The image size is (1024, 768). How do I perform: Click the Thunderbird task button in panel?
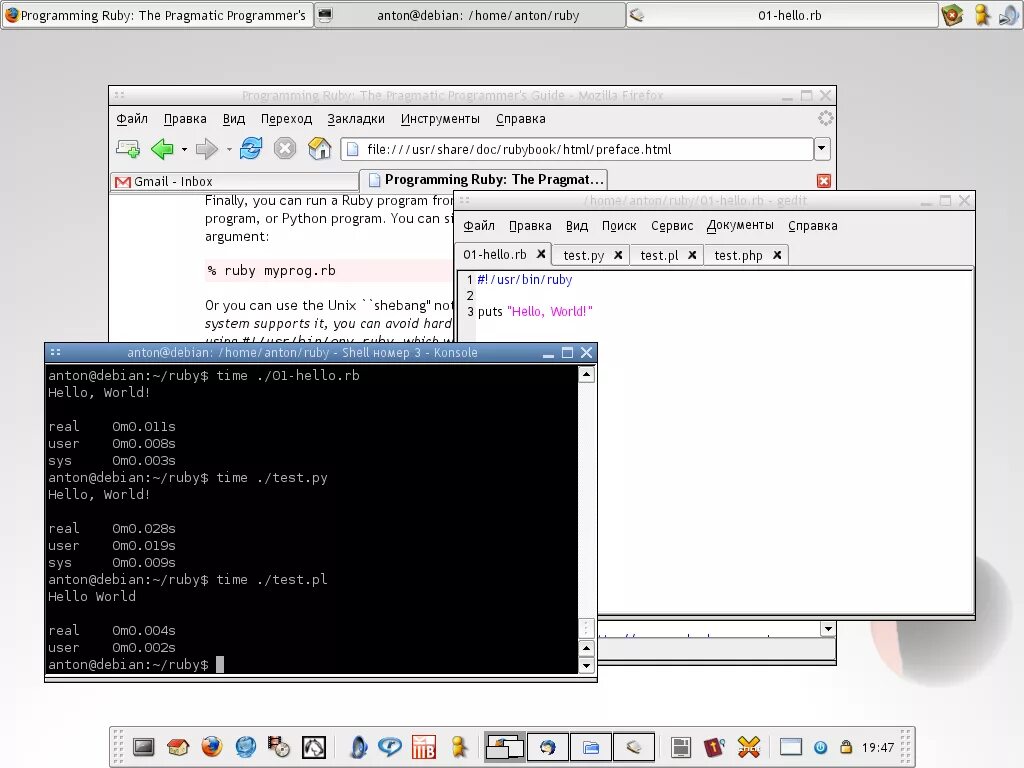[x=547, y=746]
